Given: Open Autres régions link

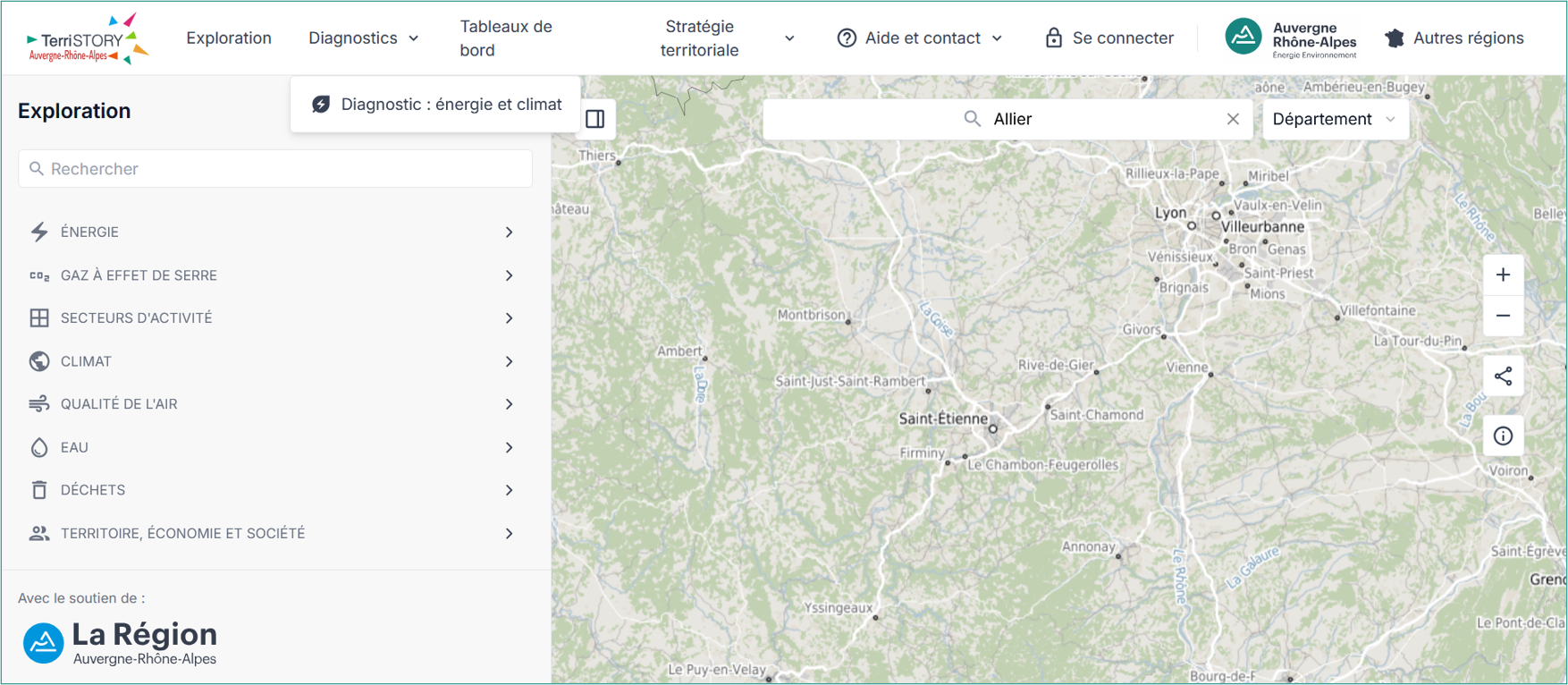Looking at the screenshot, I should point(1454,38).
